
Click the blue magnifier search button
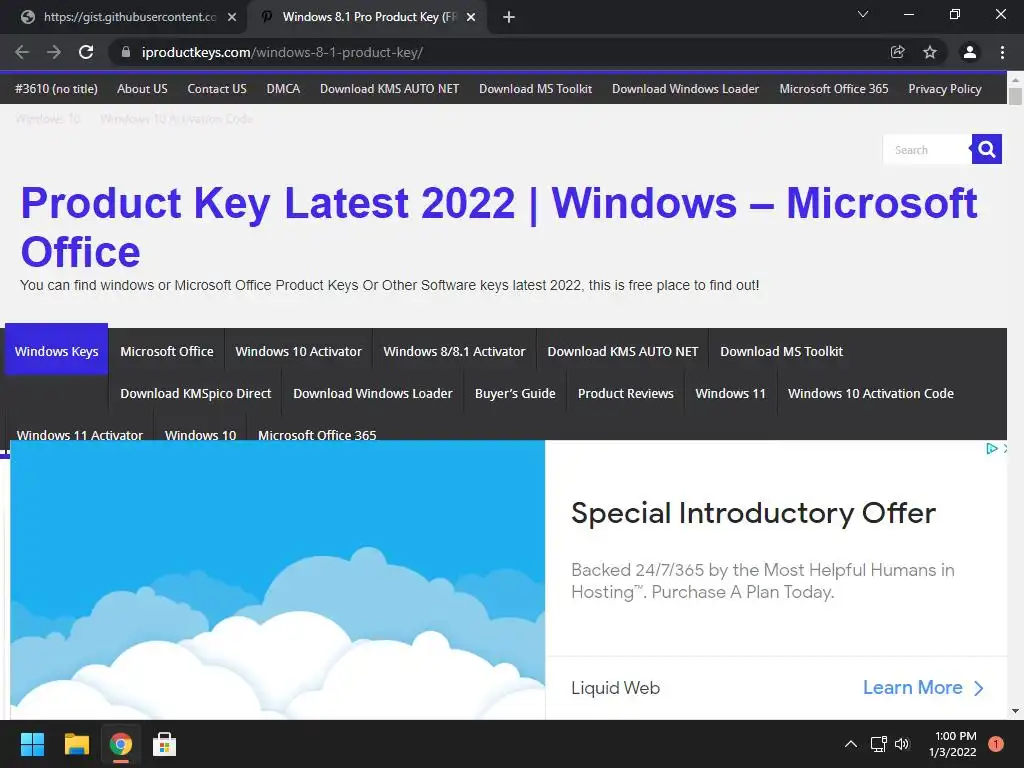point(987,150)
